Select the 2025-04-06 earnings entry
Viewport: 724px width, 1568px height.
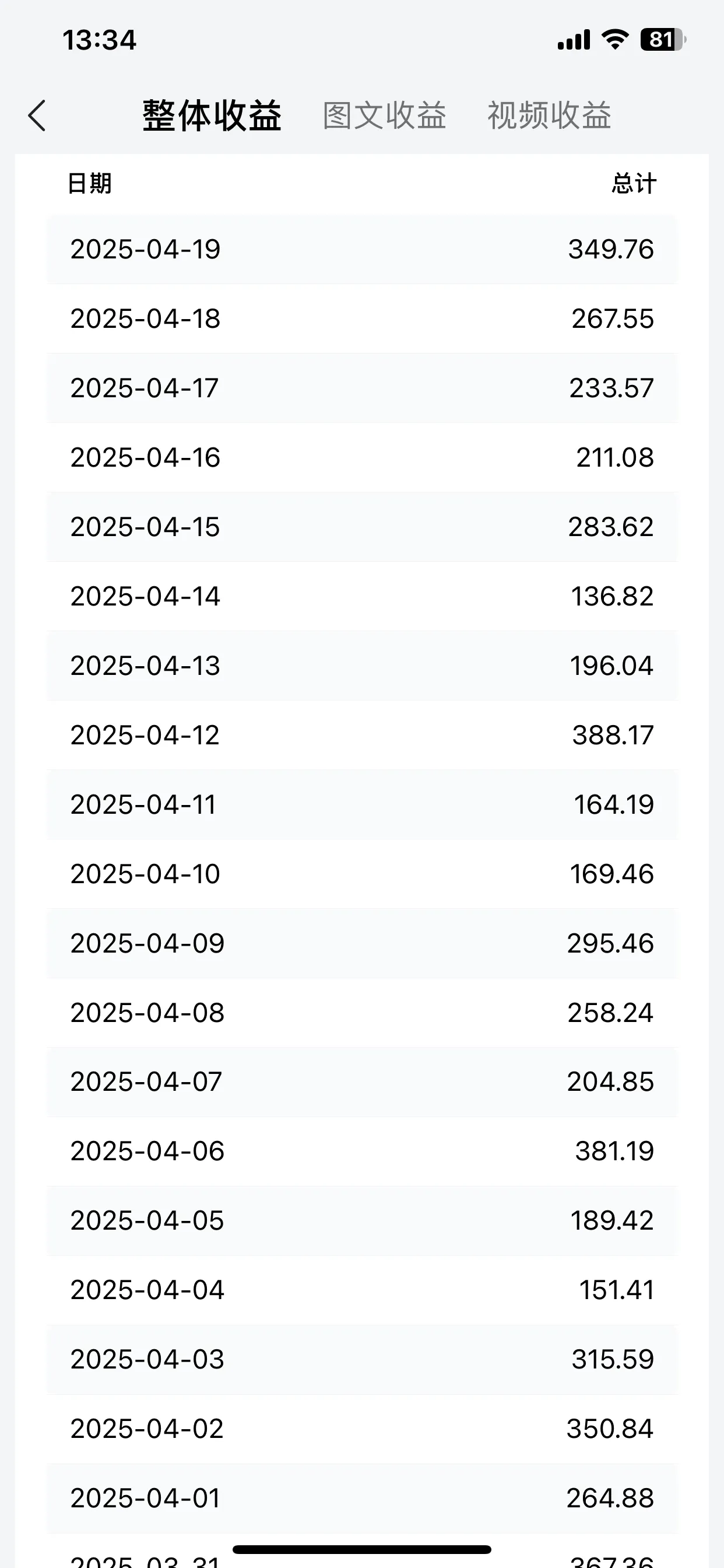click(362, 1151)
